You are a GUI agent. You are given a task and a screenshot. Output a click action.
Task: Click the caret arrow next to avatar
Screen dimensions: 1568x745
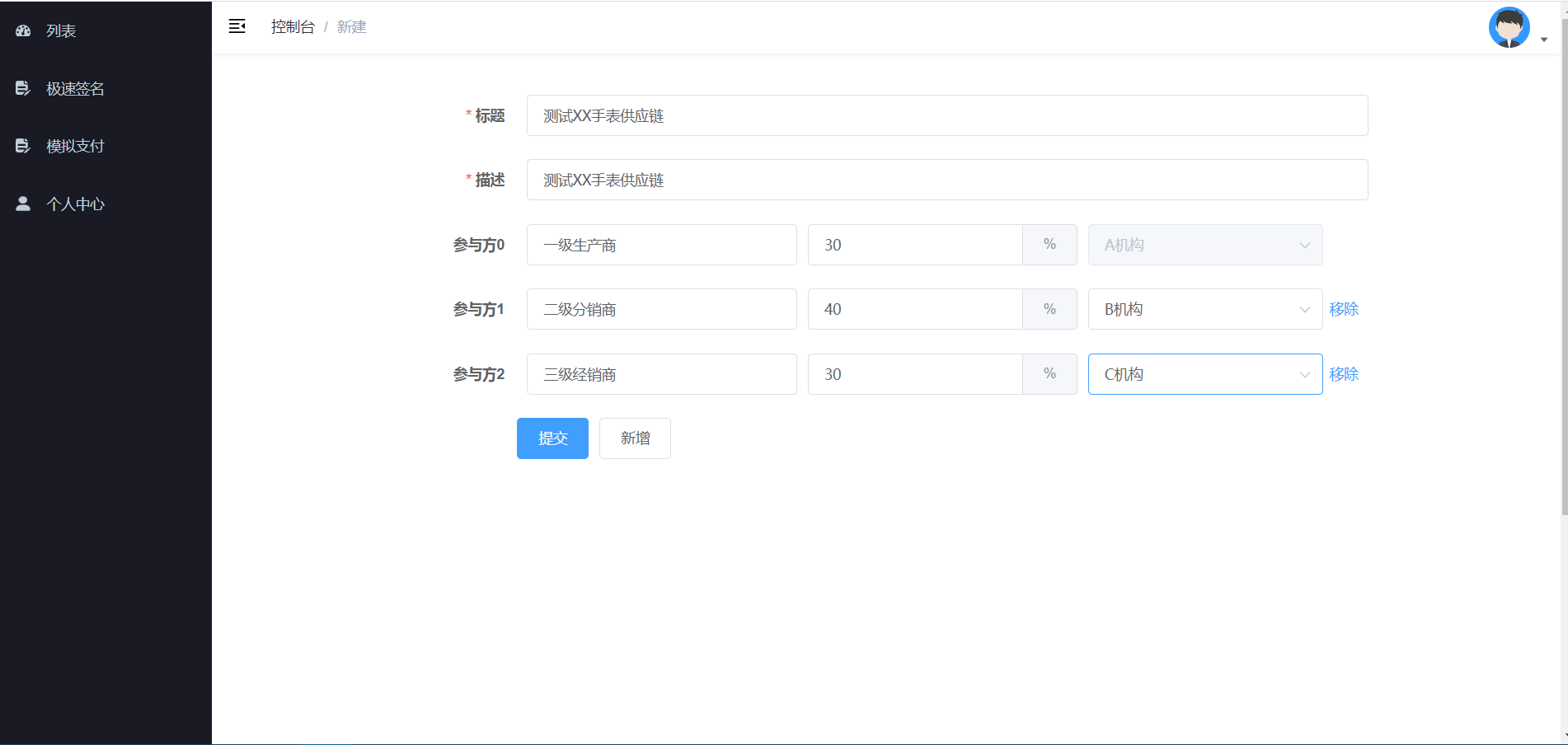click(1543, 40)
